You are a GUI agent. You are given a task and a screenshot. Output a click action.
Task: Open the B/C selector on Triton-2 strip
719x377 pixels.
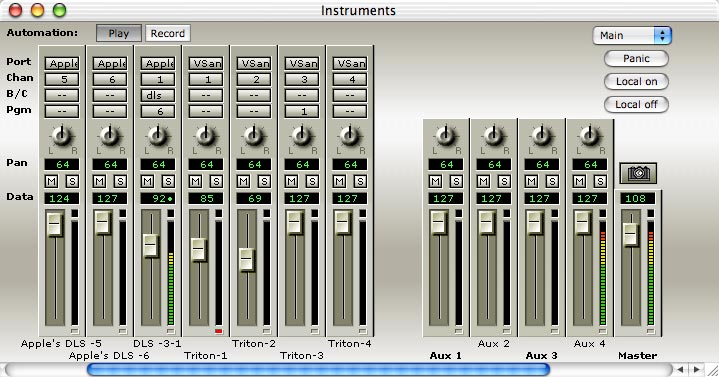point(254,95)
